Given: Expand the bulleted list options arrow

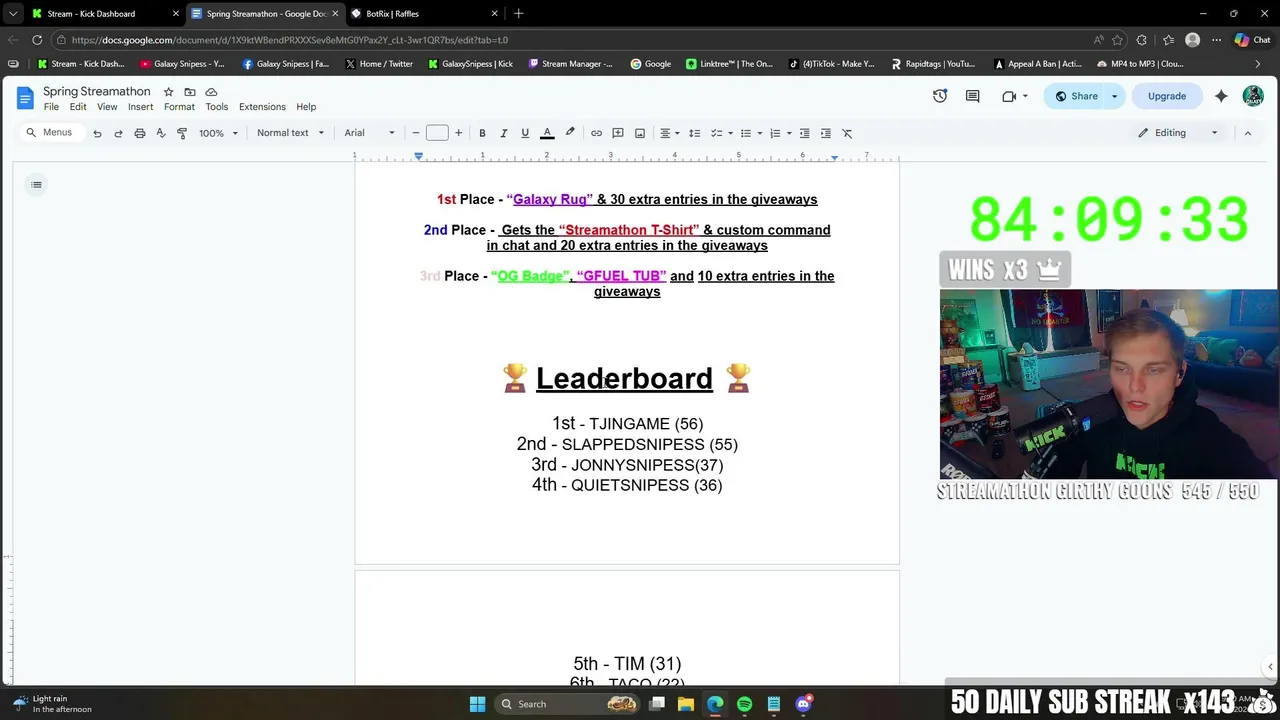Looking at the screenshot, I should (x=760, y=133).
